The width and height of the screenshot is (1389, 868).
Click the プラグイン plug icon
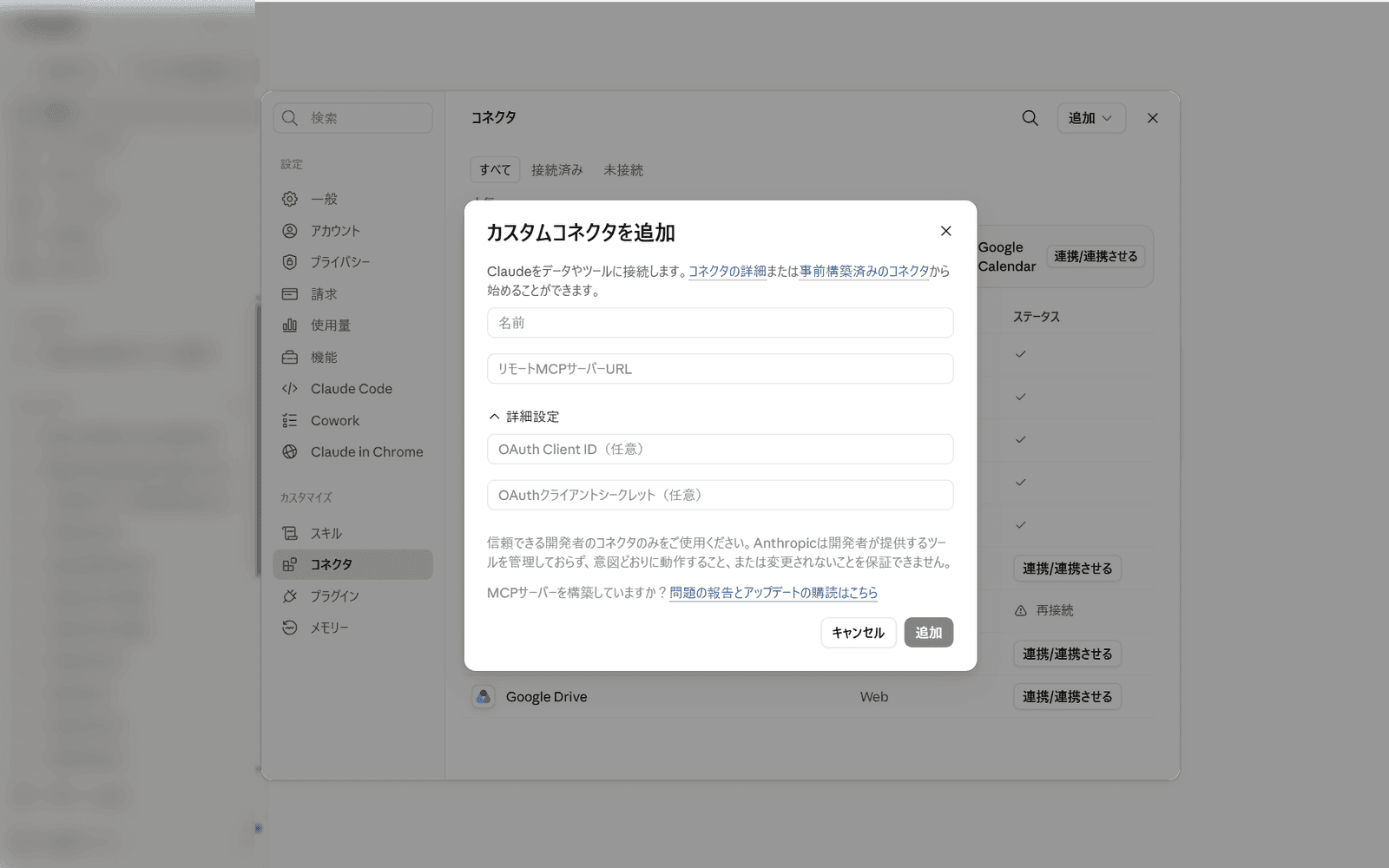pos(290,596)
